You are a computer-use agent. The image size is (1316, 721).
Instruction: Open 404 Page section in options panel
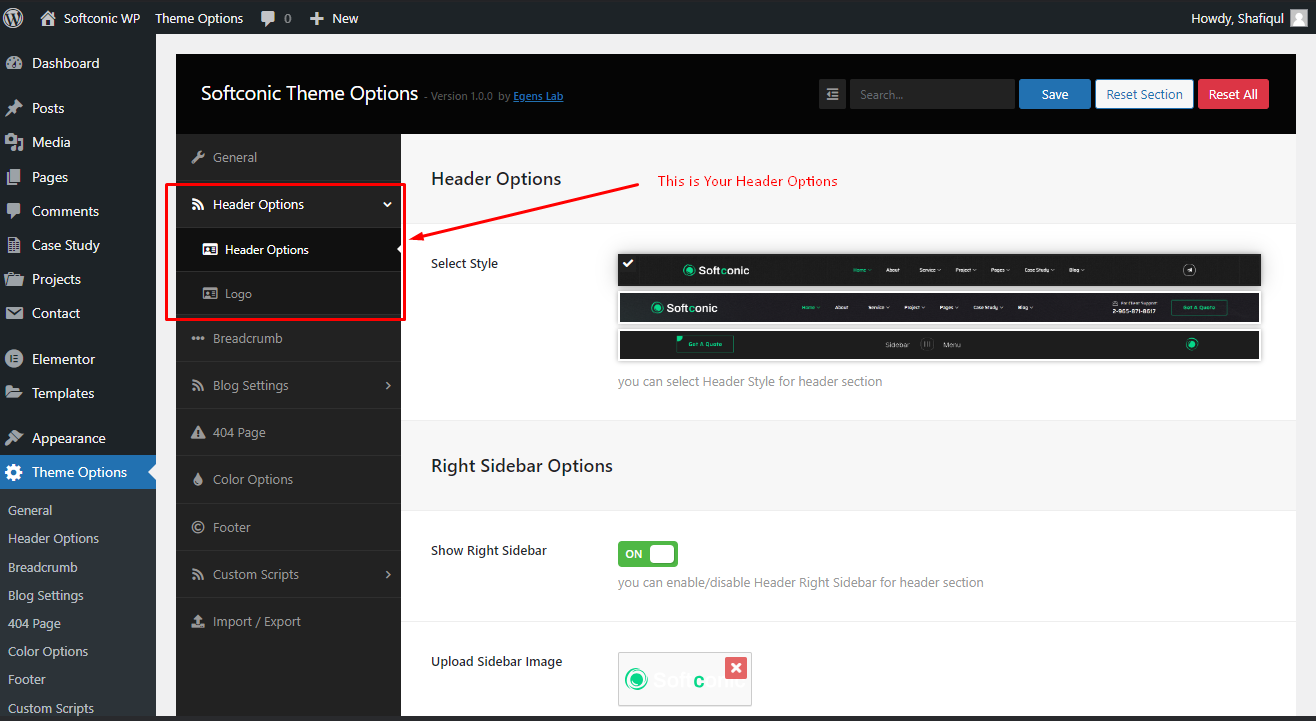click(x=288, y=432)
